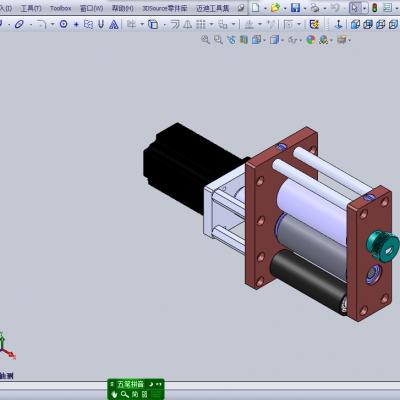Select the Point sketch tool
Viewport: 400px width, 400px height.
click(x=76, y=24)
